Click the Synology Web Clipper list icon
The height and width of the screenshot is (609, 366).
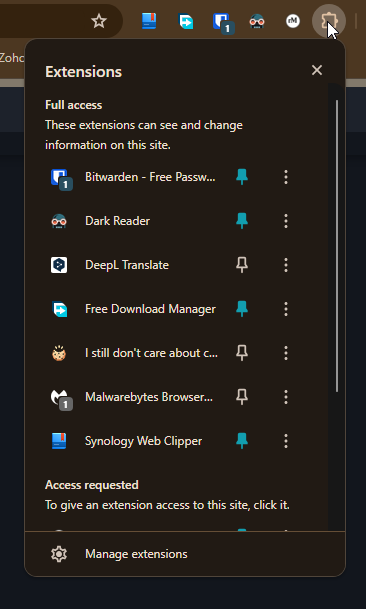pos(59,441)
